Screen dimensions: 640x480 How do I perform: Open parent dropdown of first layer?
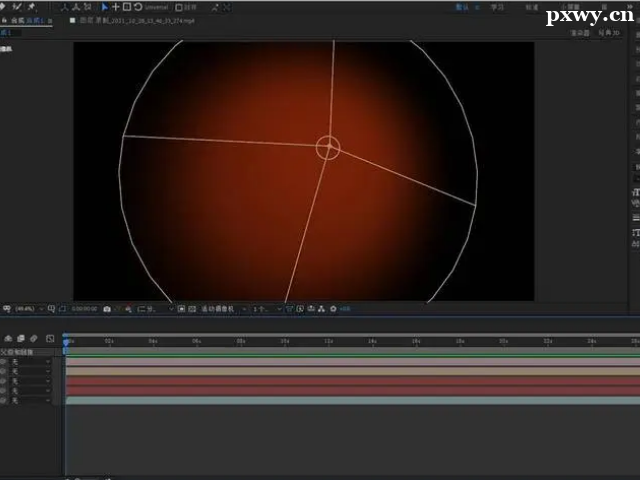[28, 362]
